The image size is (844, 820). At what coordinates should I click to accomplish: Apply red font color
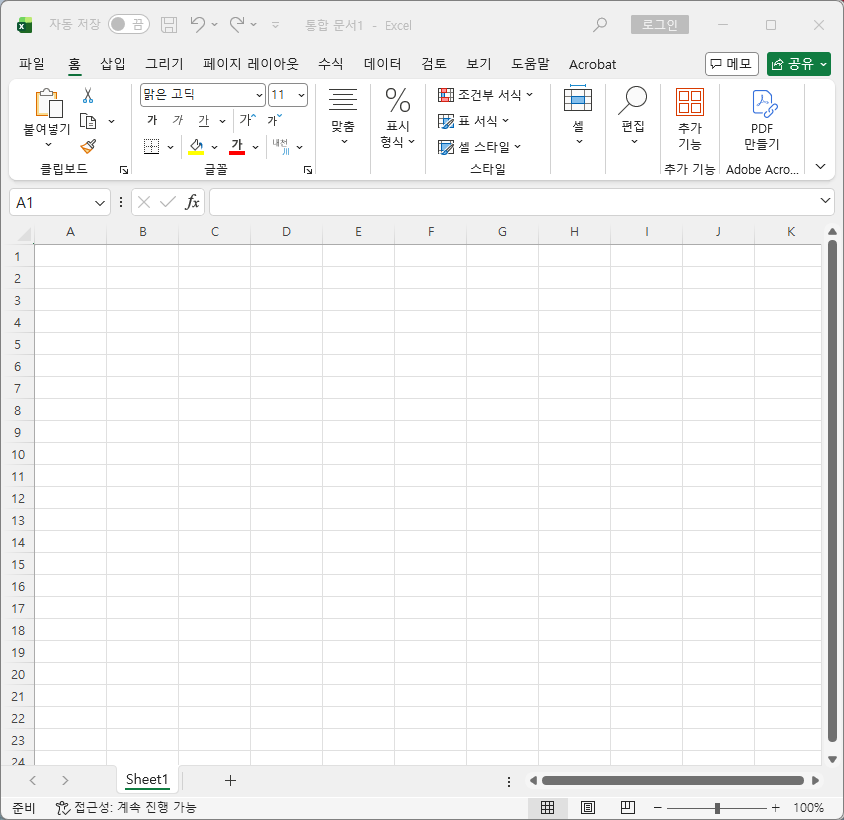(x=237, y=146)
